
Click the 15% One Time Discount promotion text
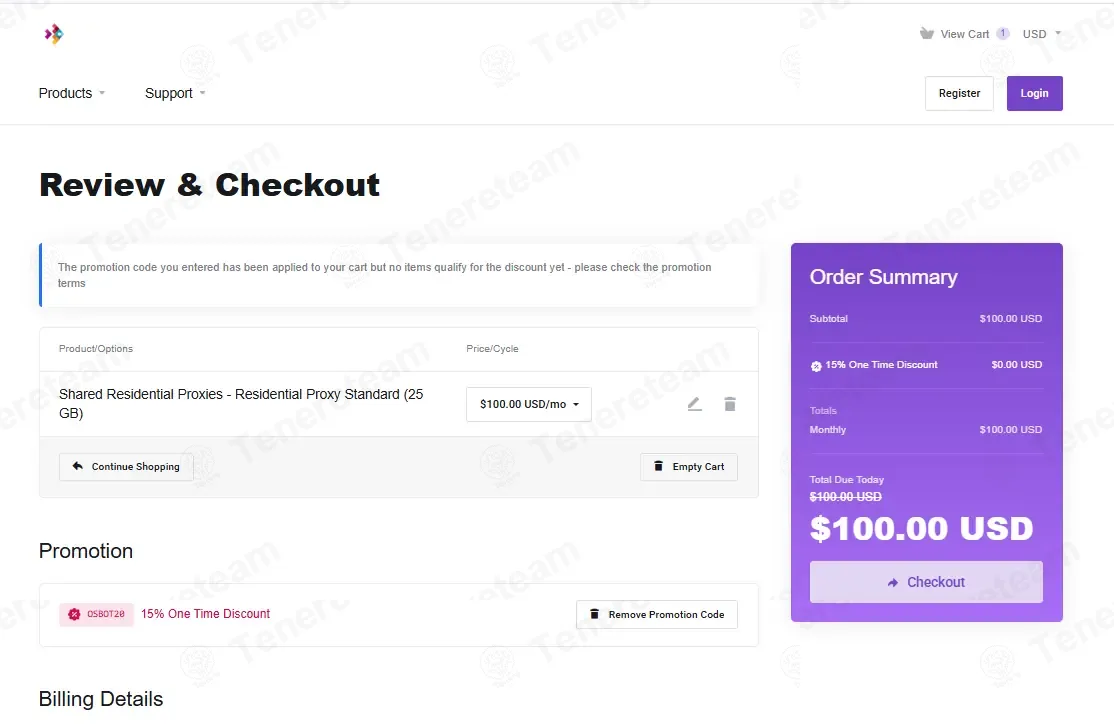[205, 614]
